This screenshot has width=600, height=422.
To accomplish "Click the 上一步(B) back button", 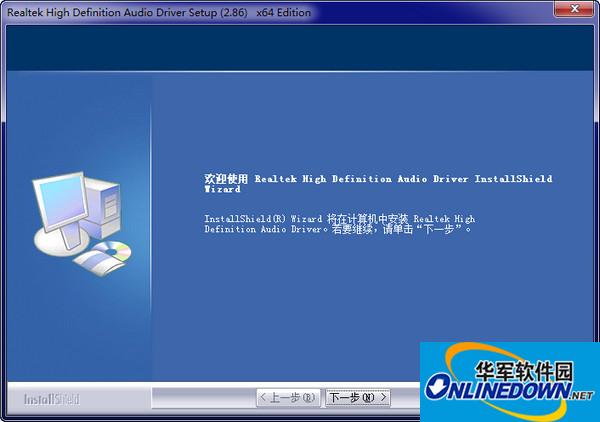I will tap(288, 398).
